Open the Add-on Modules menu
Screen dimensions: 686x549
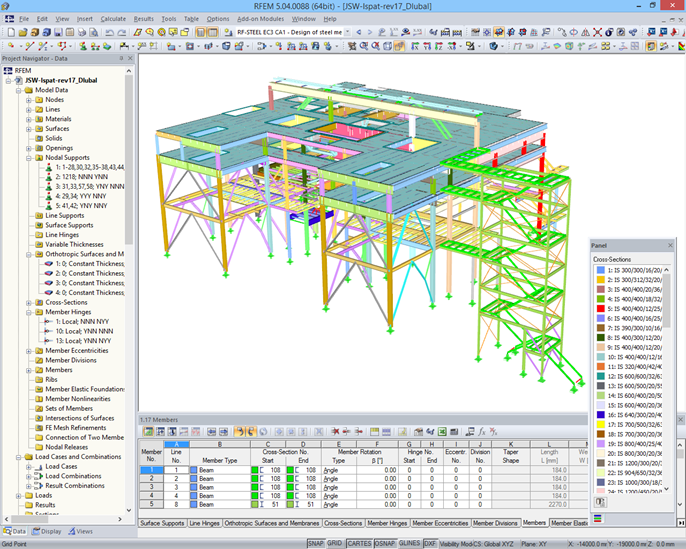pyautogui.click(x=260, y=19)
